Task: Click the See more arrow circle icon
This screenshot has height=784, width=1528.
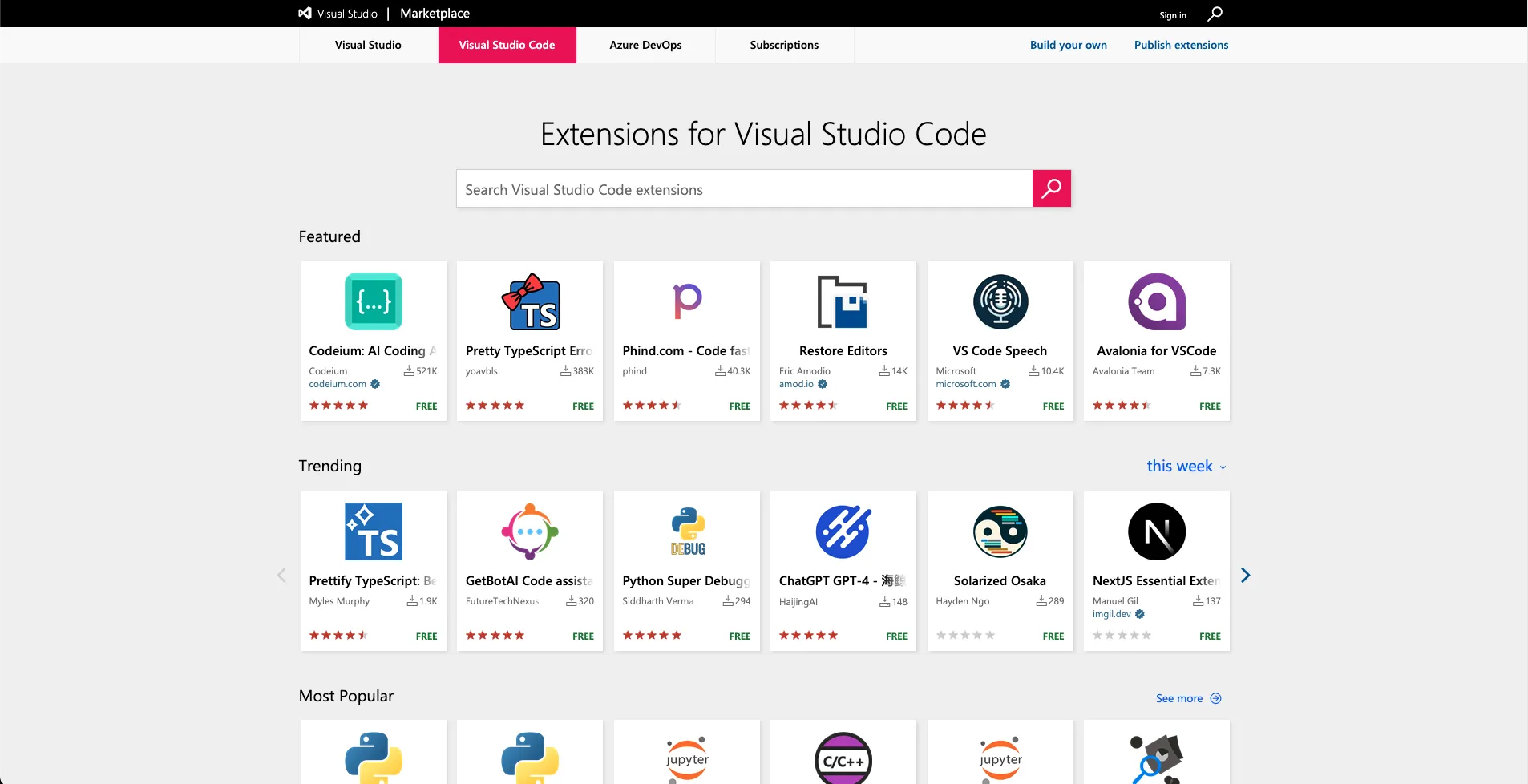Action: [x=1215, y=698]
